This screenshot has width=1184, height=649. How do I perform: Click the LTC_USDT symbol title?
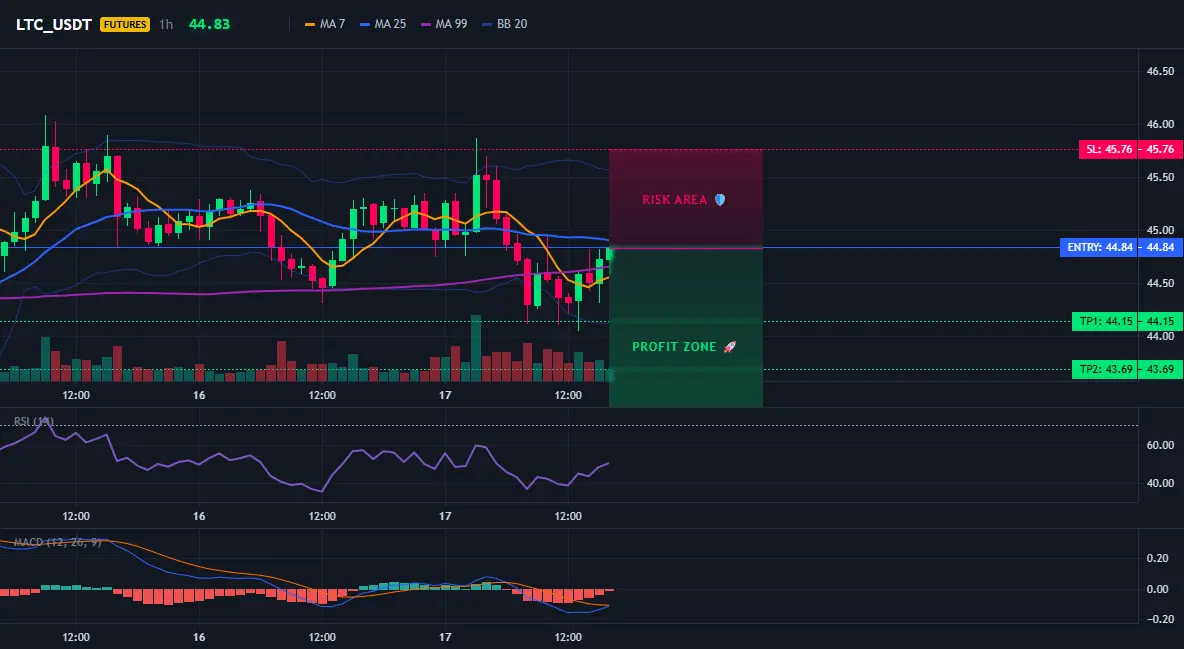pos(54,24)
